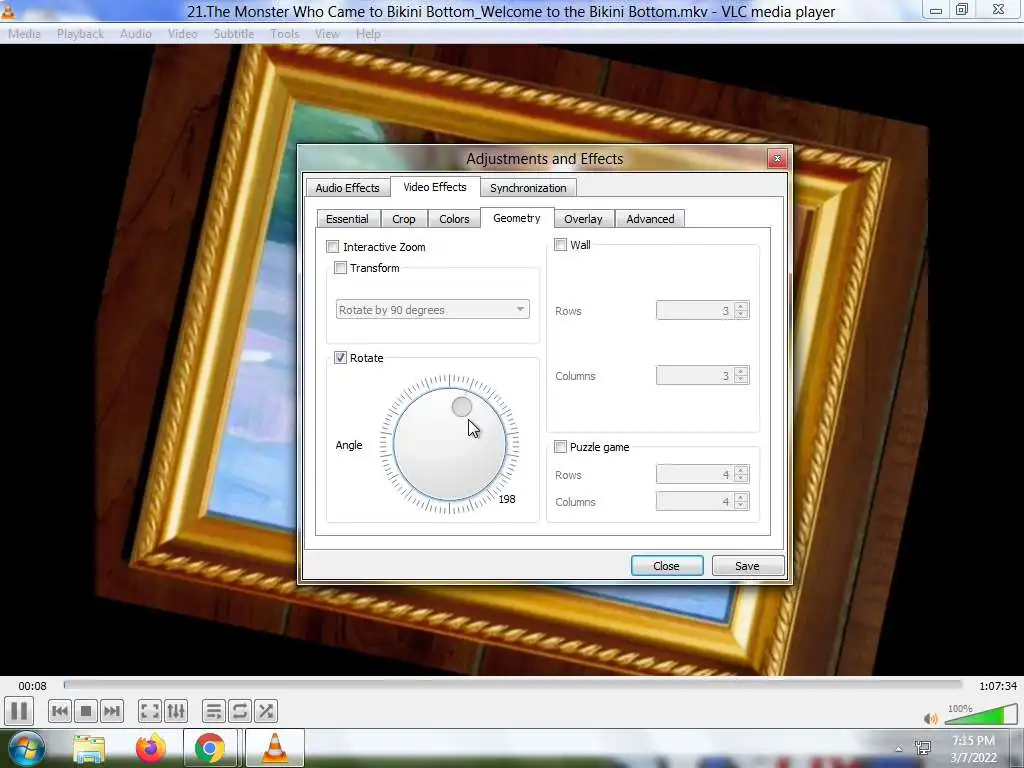Decrease Wall Columns stepper down arrow
The image size is (1024, 768).
(741, 380)
